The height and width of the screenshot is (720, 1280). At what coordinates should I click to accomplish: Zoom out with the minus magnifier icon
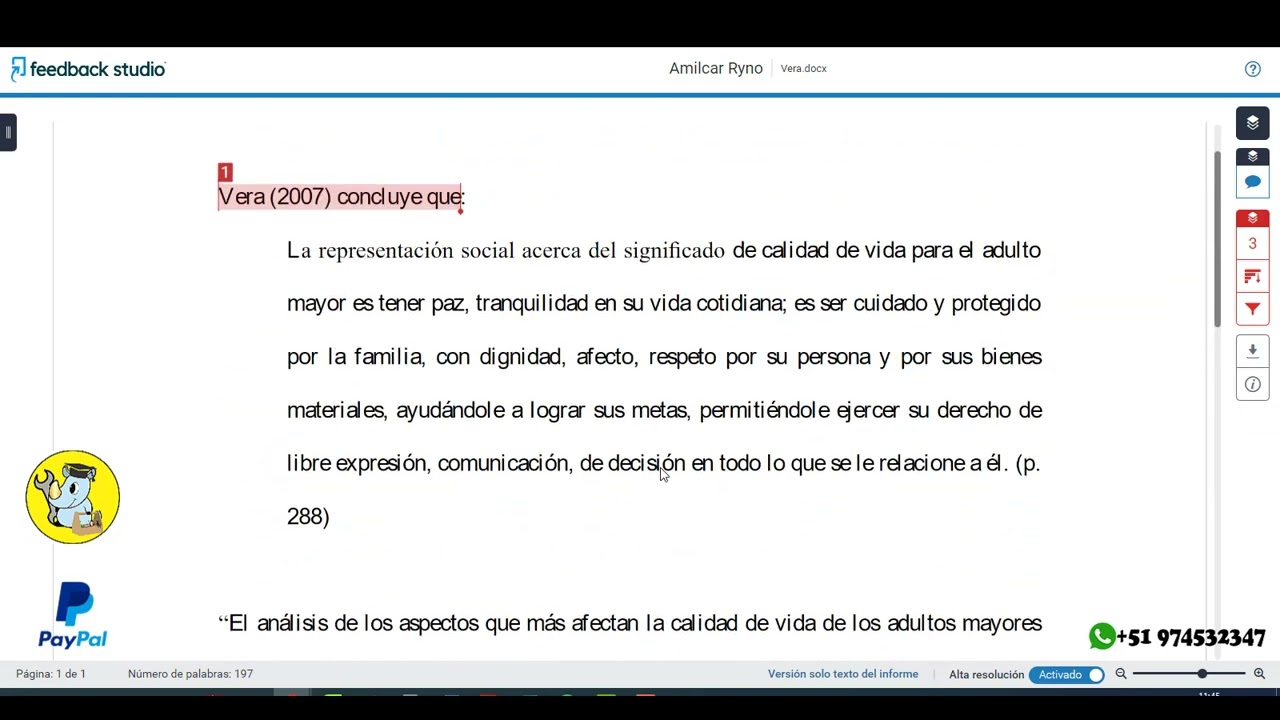(x=1121, y=674)
